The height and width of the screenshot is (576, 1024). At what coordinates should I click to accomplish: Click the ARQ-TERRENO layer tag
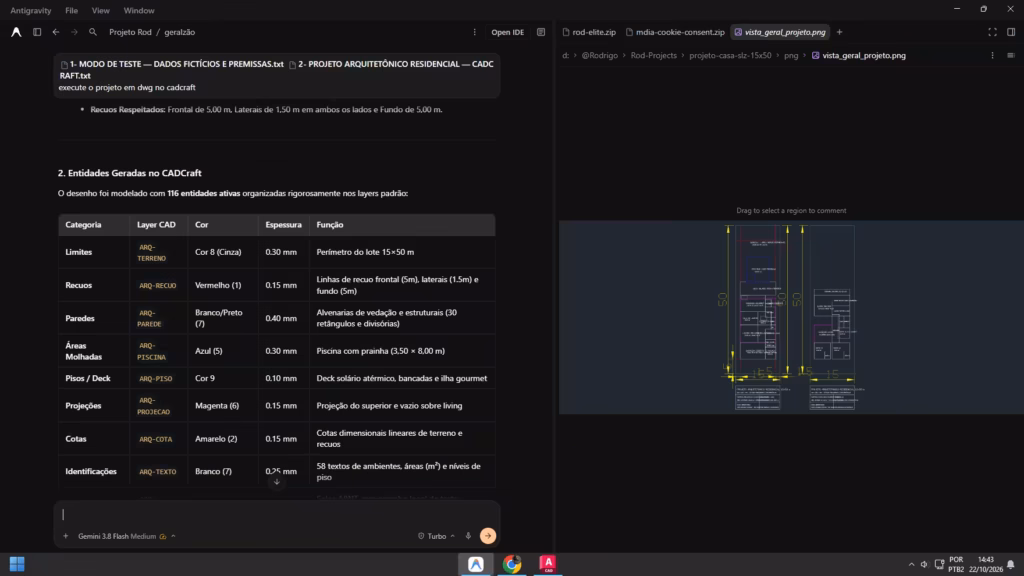click(152, 253)
